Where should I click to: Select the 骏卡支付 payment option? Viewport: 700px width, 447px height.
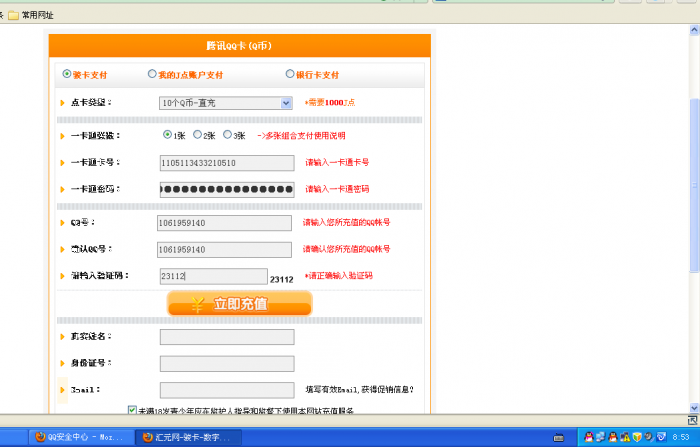click(67, 74)
